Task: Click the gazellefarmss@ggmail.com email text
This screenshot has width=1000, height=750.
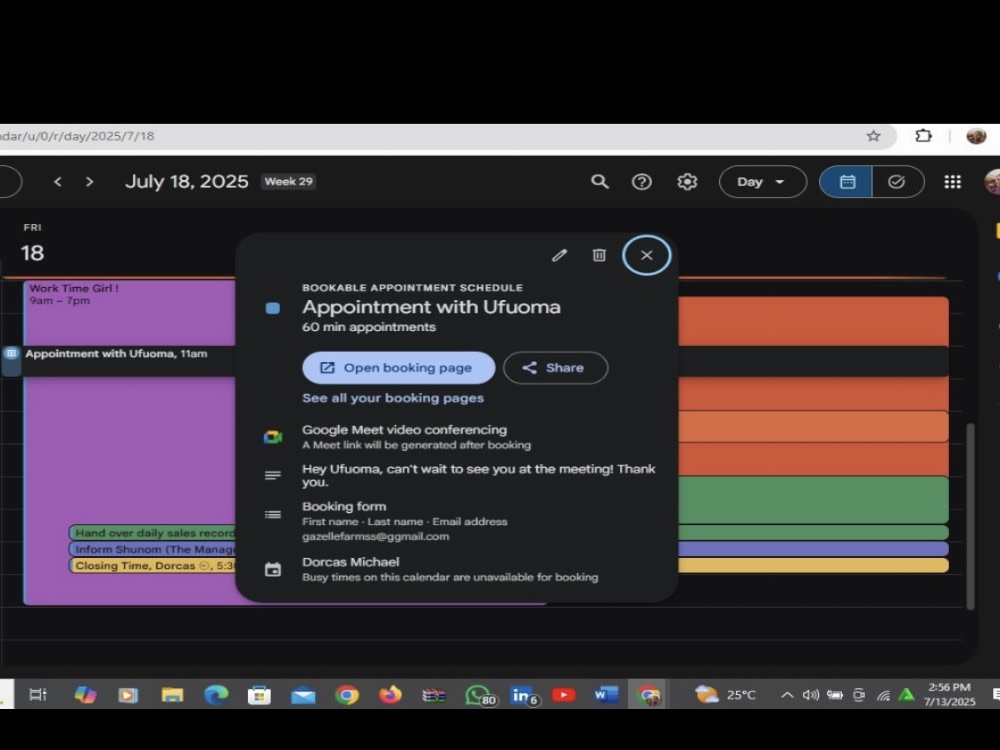Action: (x=376, y=537)
